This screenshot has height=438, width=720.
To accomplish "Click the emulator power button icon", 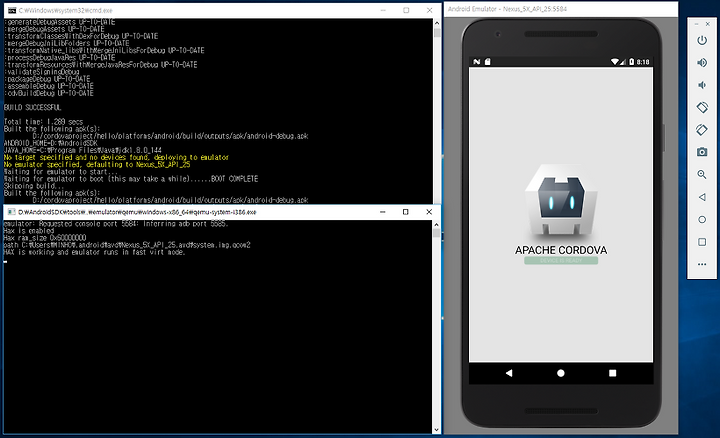I will tap(702, 40).
